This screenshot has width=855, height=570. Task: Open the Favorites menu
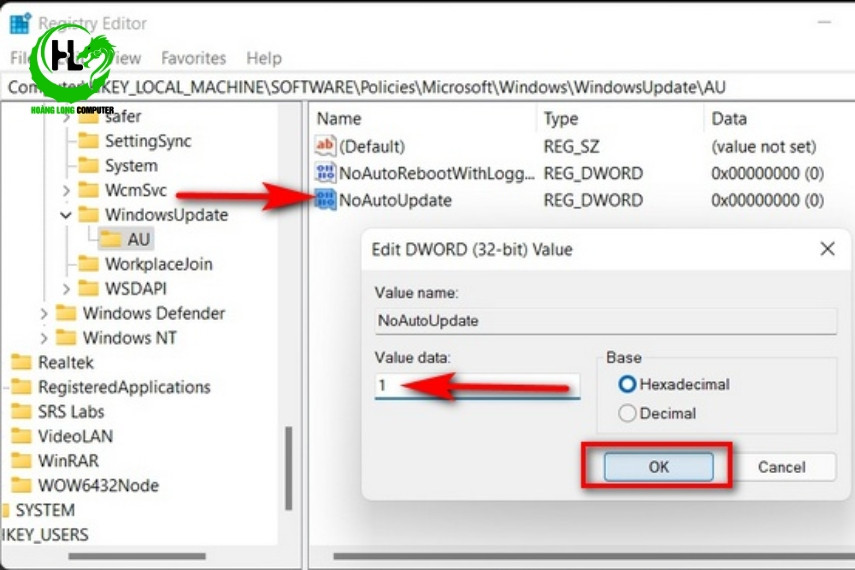194,58
